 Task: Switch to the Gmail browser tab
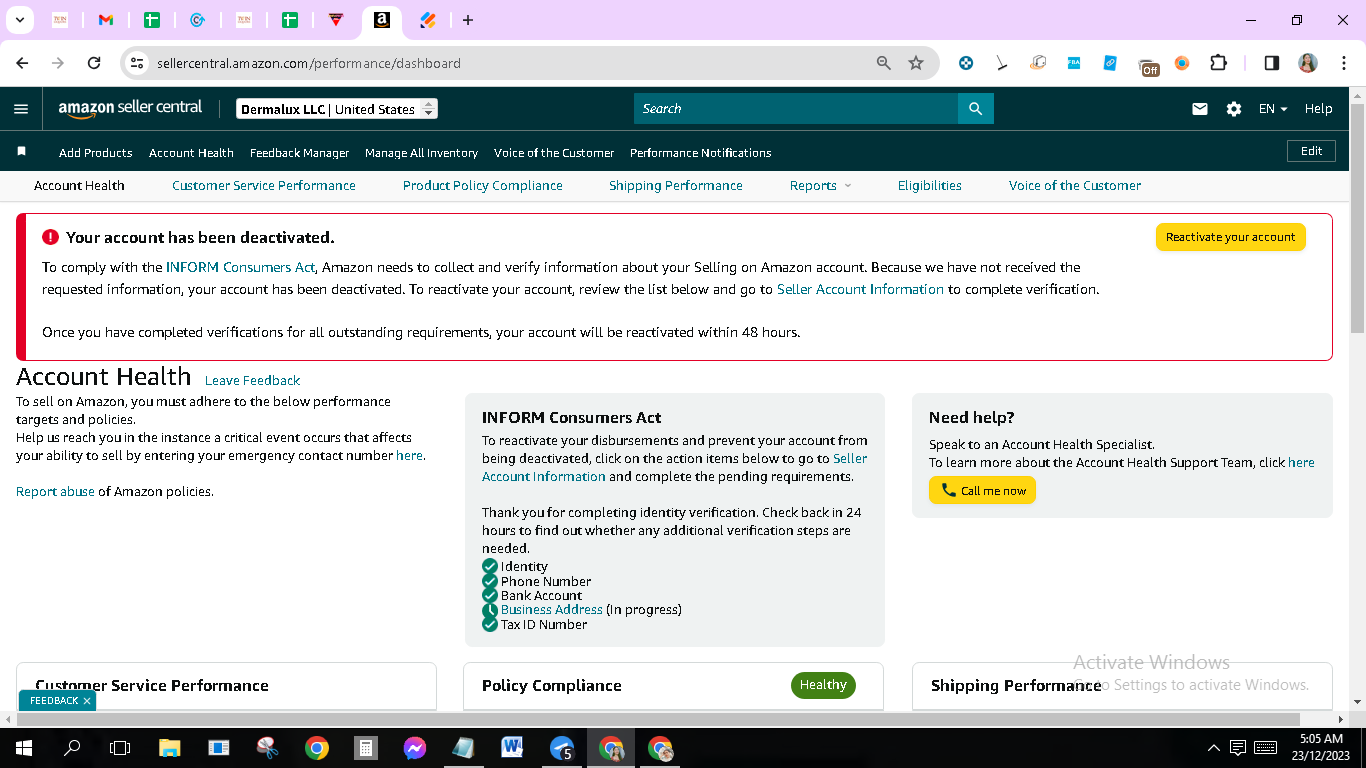tap(106, 20)
